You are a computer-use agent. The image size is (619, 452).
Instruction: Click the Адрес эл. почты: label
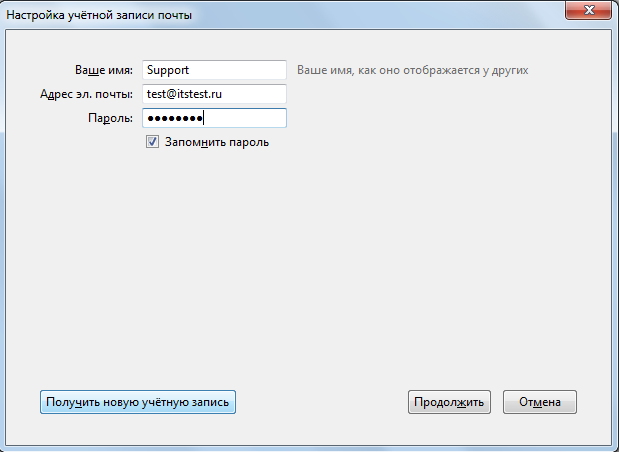click(x=86, y=94)
